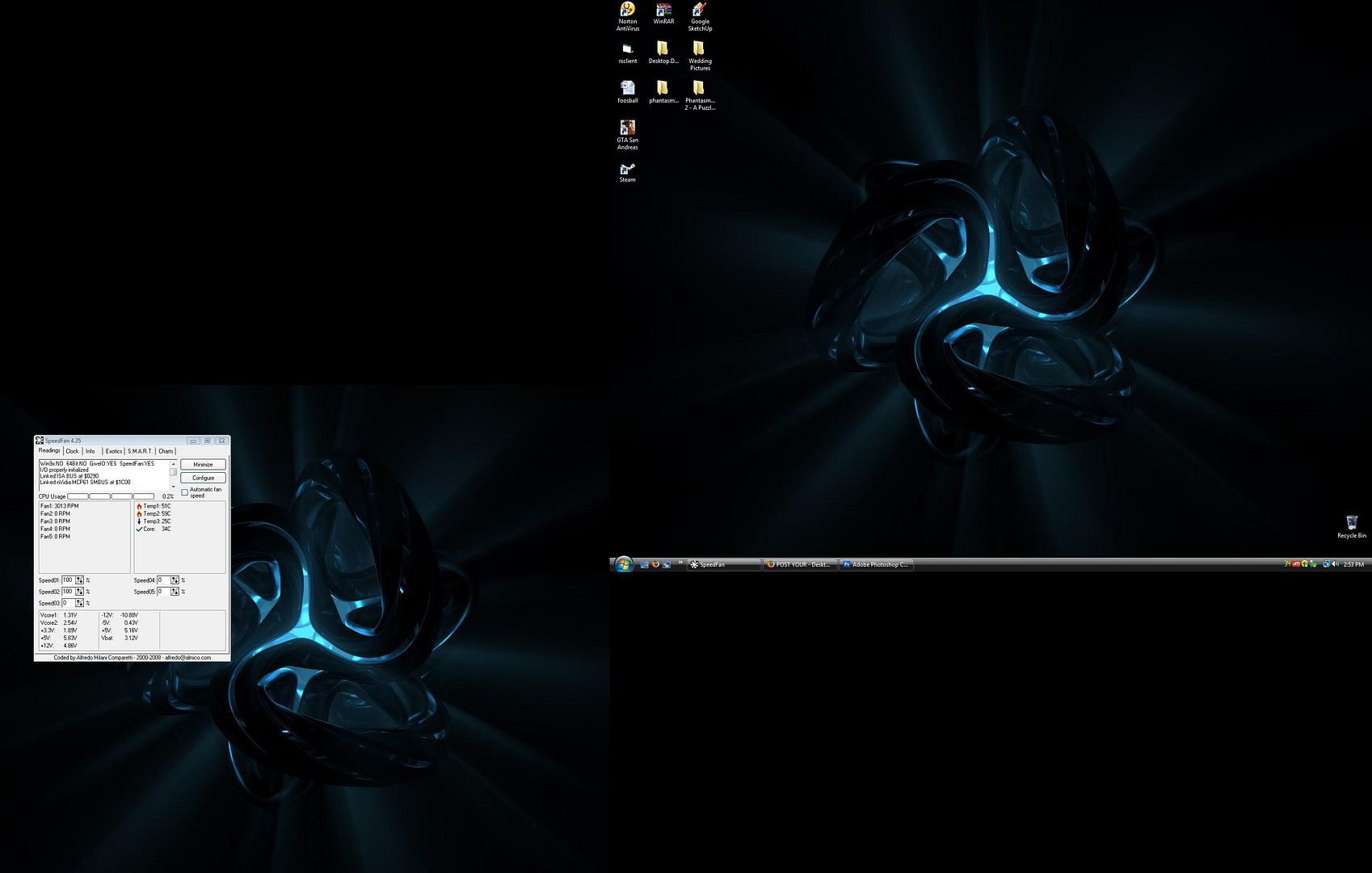Screen dimensions: 1372x873
Task: Click the Vcore1: 1.31V reading
Action: [58, 615]
